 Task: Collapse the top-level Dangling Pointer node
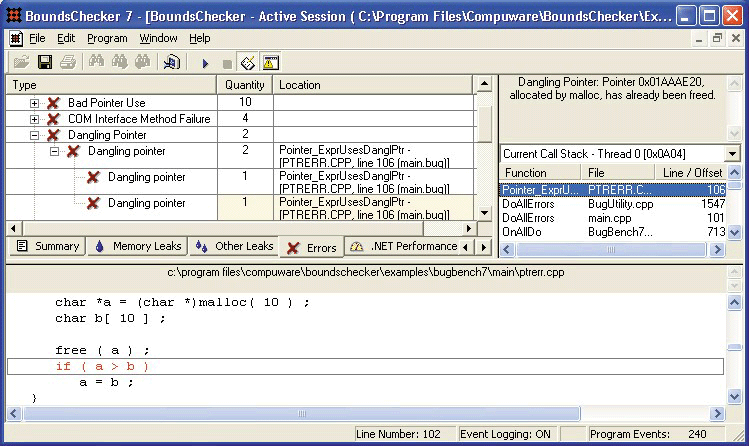coord(34,136)
